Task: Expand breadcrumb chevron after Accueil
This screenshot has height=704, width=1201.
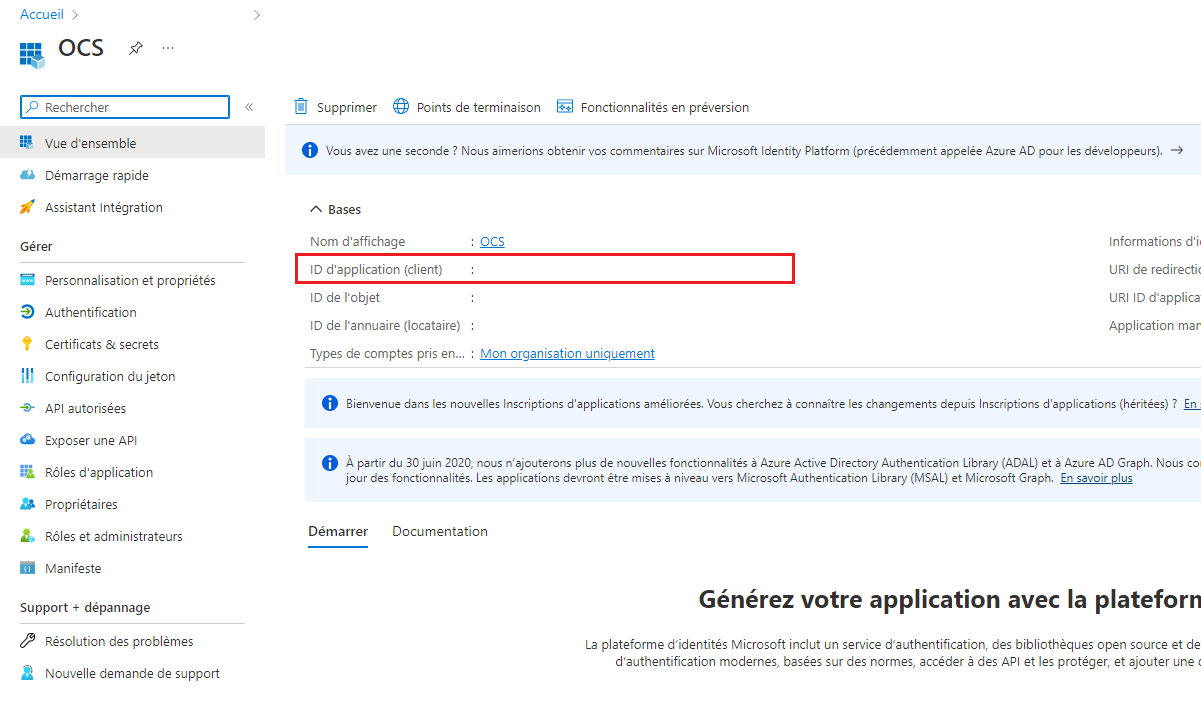Action: (x=75, y=14)
